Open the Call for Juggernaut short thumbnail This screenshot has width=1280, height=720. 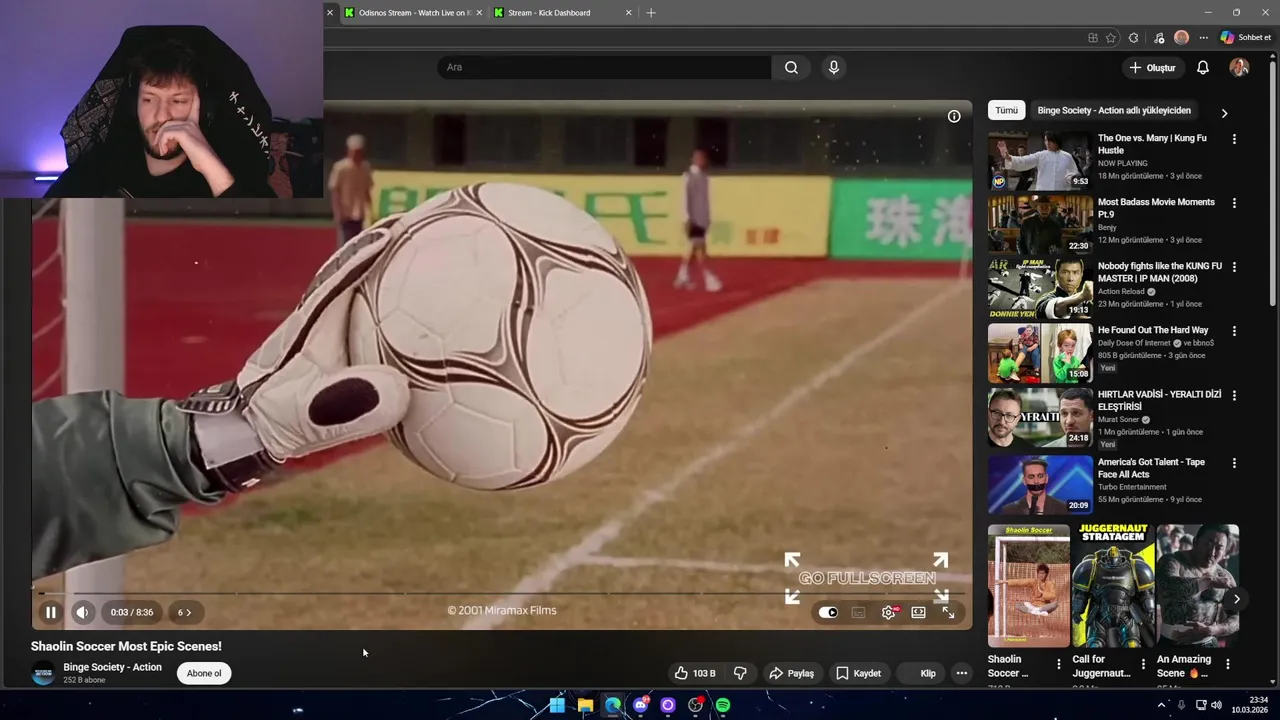pyautogui.click(x=1113, y=586)
